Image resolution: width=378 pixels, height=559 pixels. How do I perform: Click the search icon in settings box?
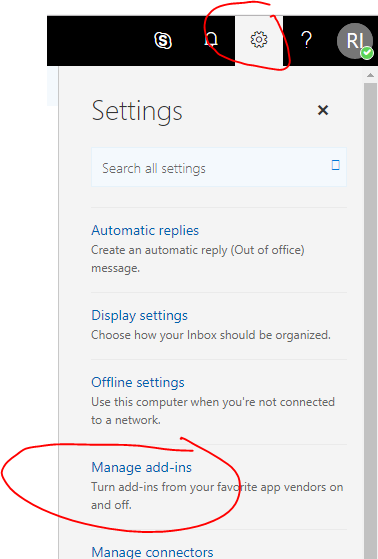pyautogui.click(x=335, y=165)
